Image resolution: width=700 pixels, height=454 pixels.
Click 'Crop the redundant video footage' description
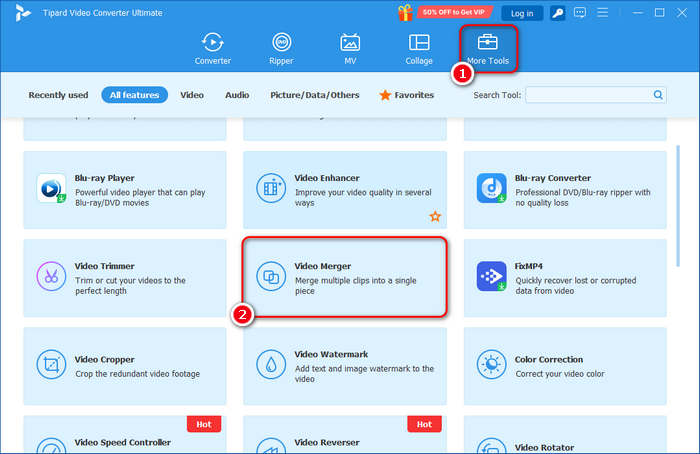click(x=138, y=374)
